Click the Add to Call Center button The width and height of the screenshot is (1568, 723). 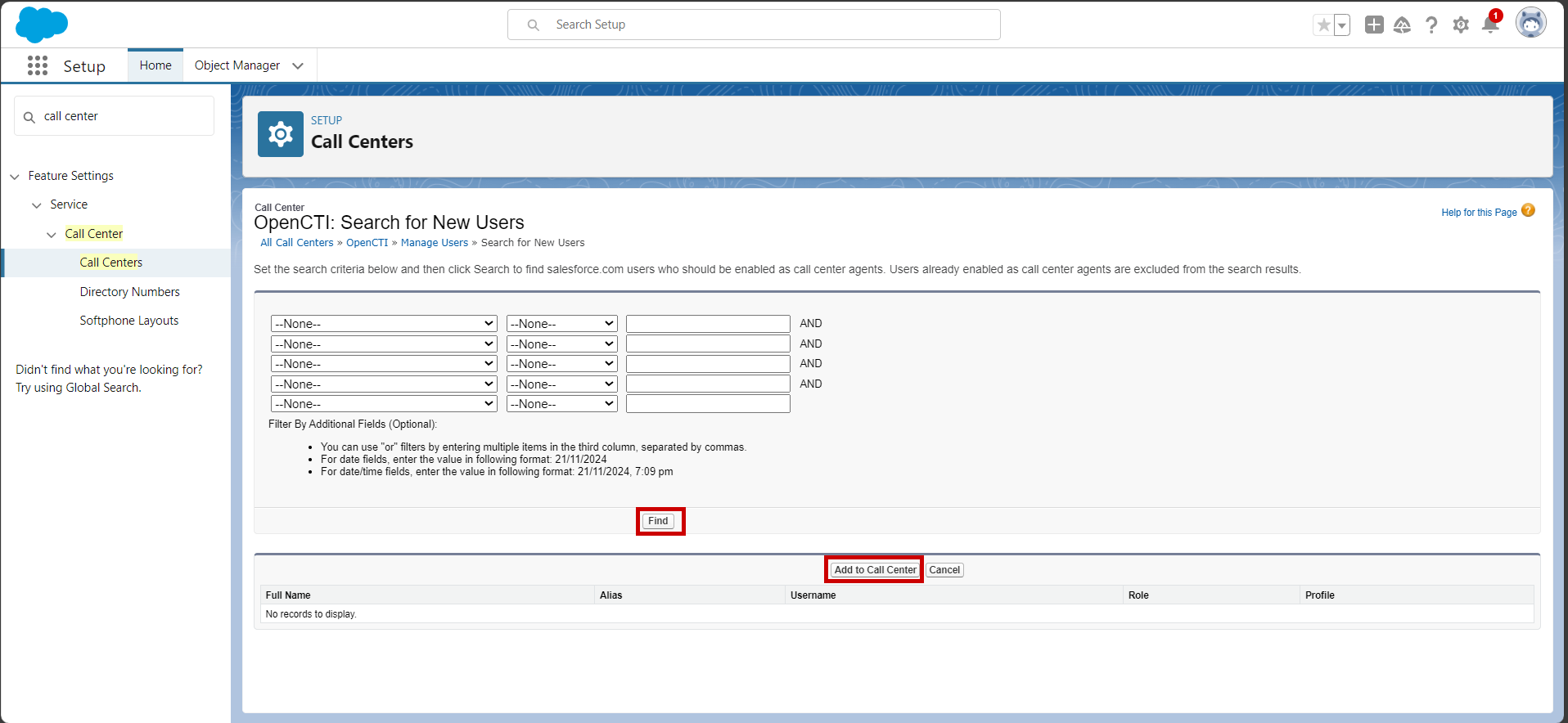click(875, 570)
